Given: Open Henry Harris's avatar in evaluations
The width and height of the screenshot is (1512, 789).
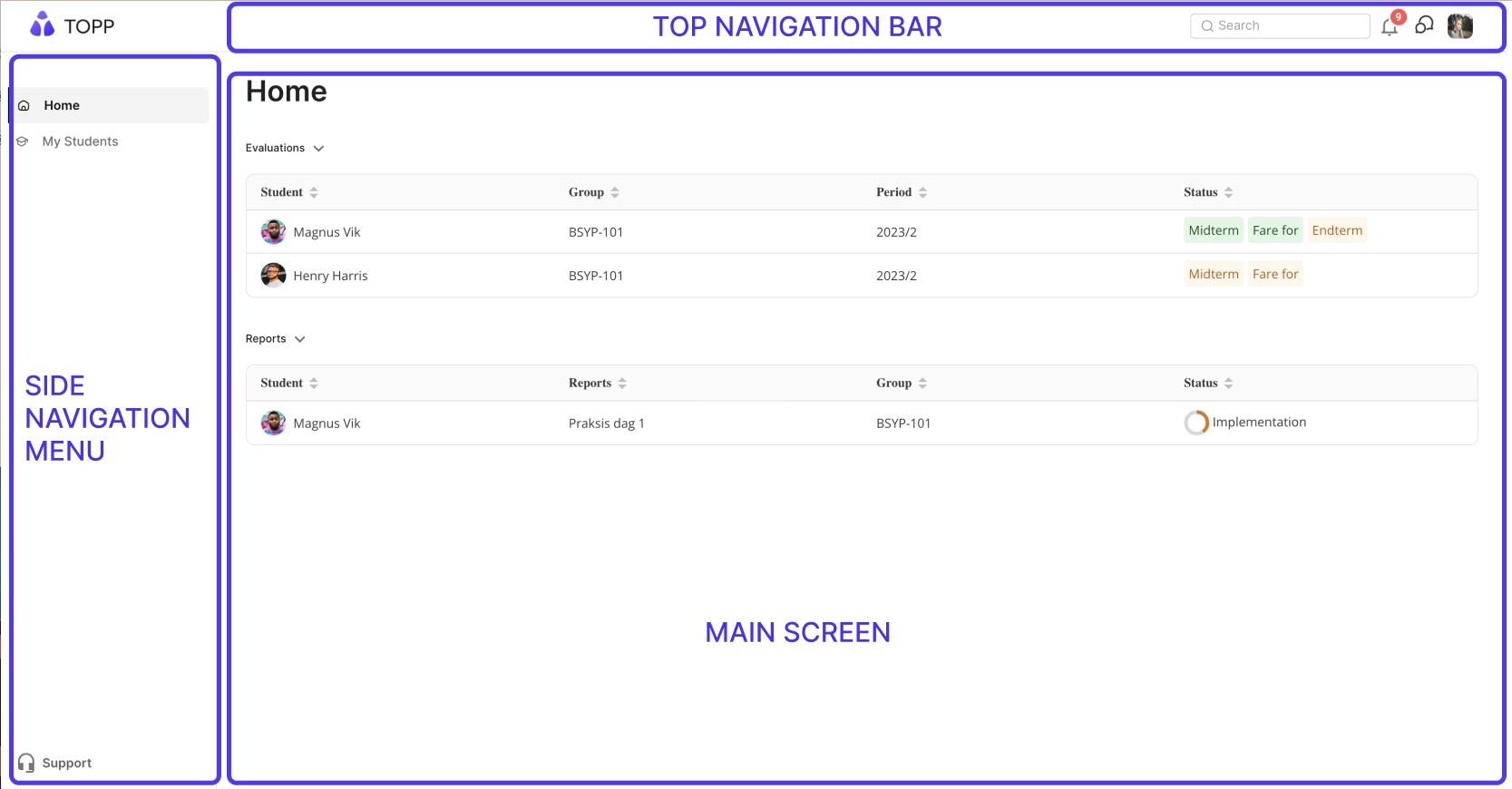Looking at the screenshot, I should tap(273, 275).
